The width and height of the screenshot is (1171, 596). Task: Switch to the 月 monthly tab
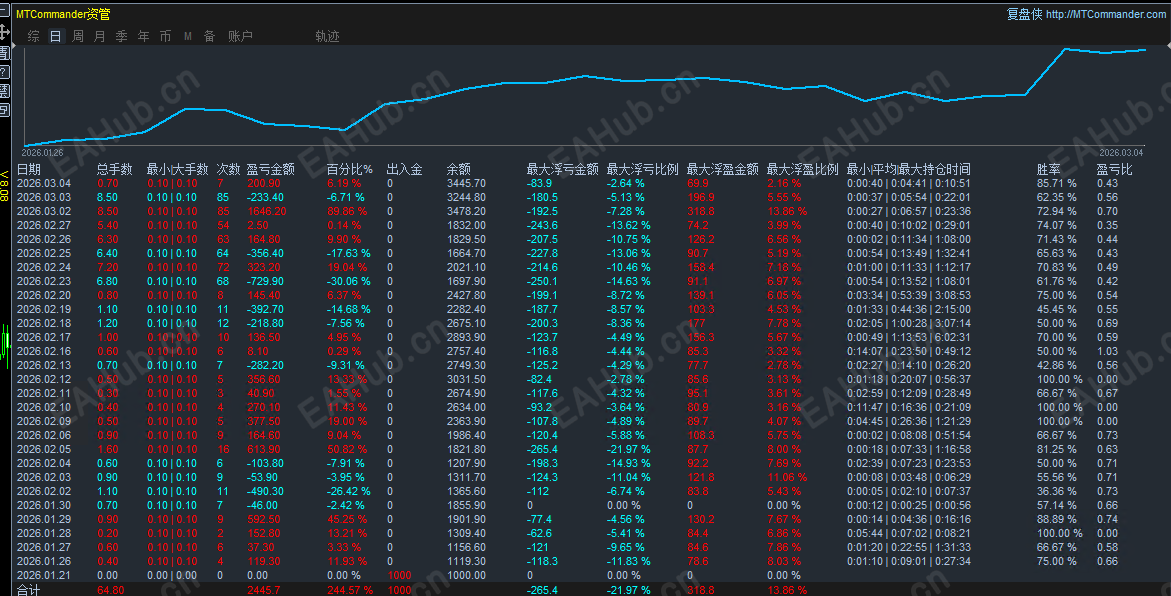coord(99,36)
